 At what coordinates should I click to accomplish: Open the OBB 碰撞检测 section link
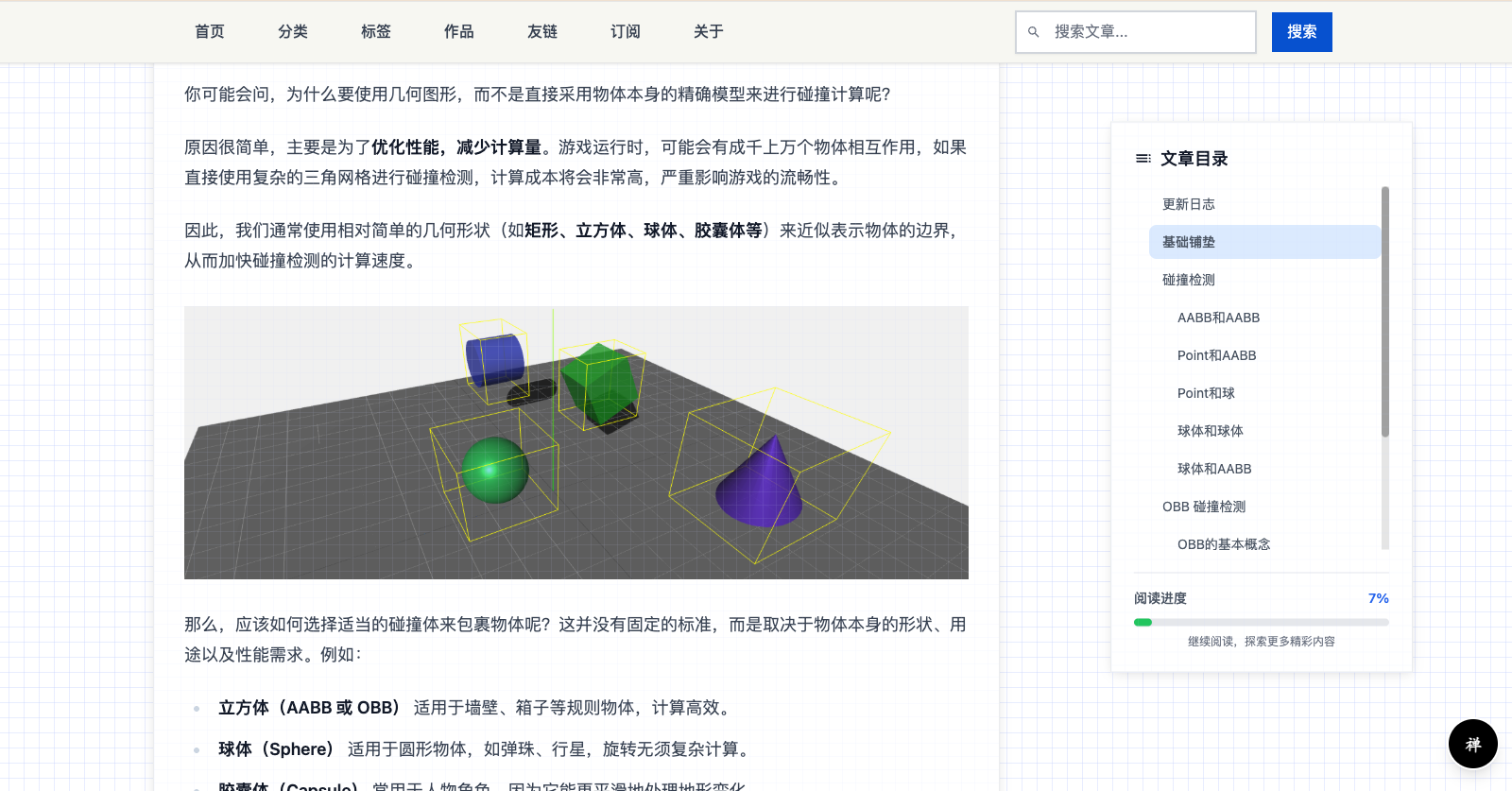click(x=1204, y=507)
